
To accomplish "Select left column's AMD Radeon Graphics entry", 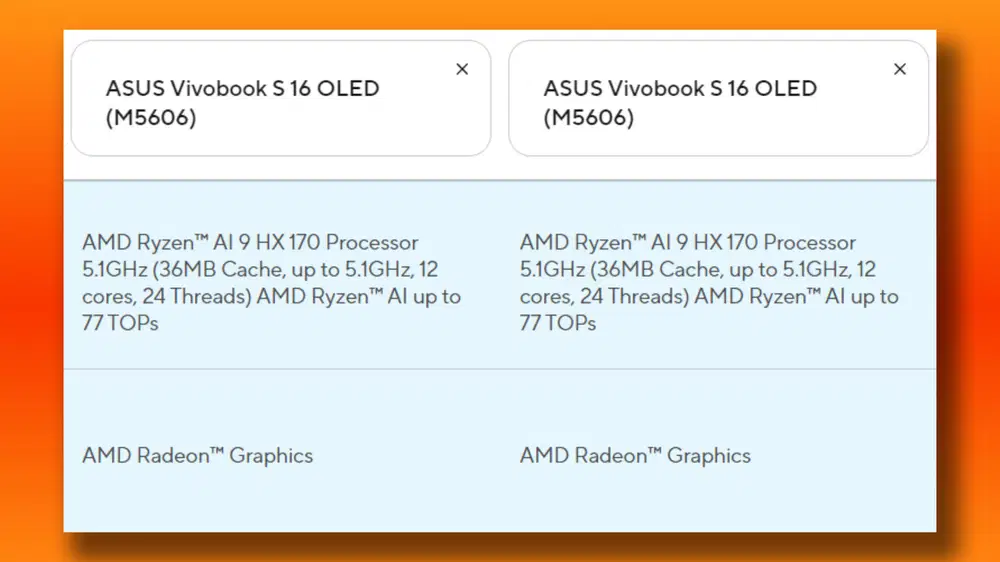I will click(x=198, y=456).
